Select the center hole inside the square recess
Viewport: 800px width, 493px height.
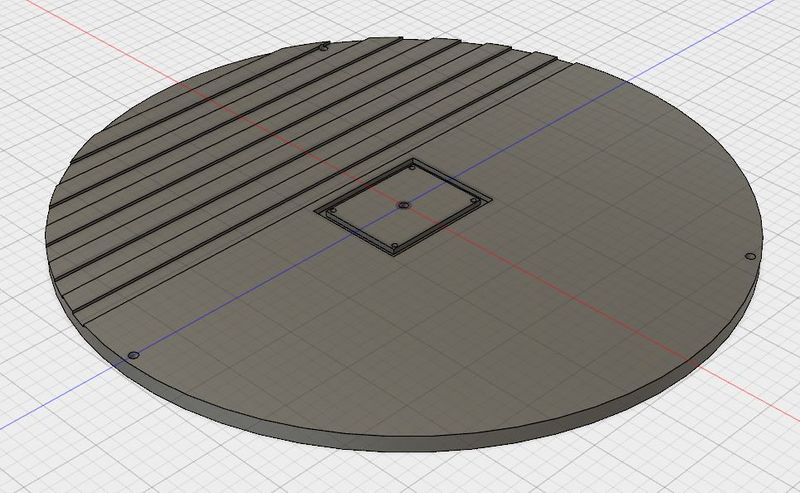(x=404, y=205)
